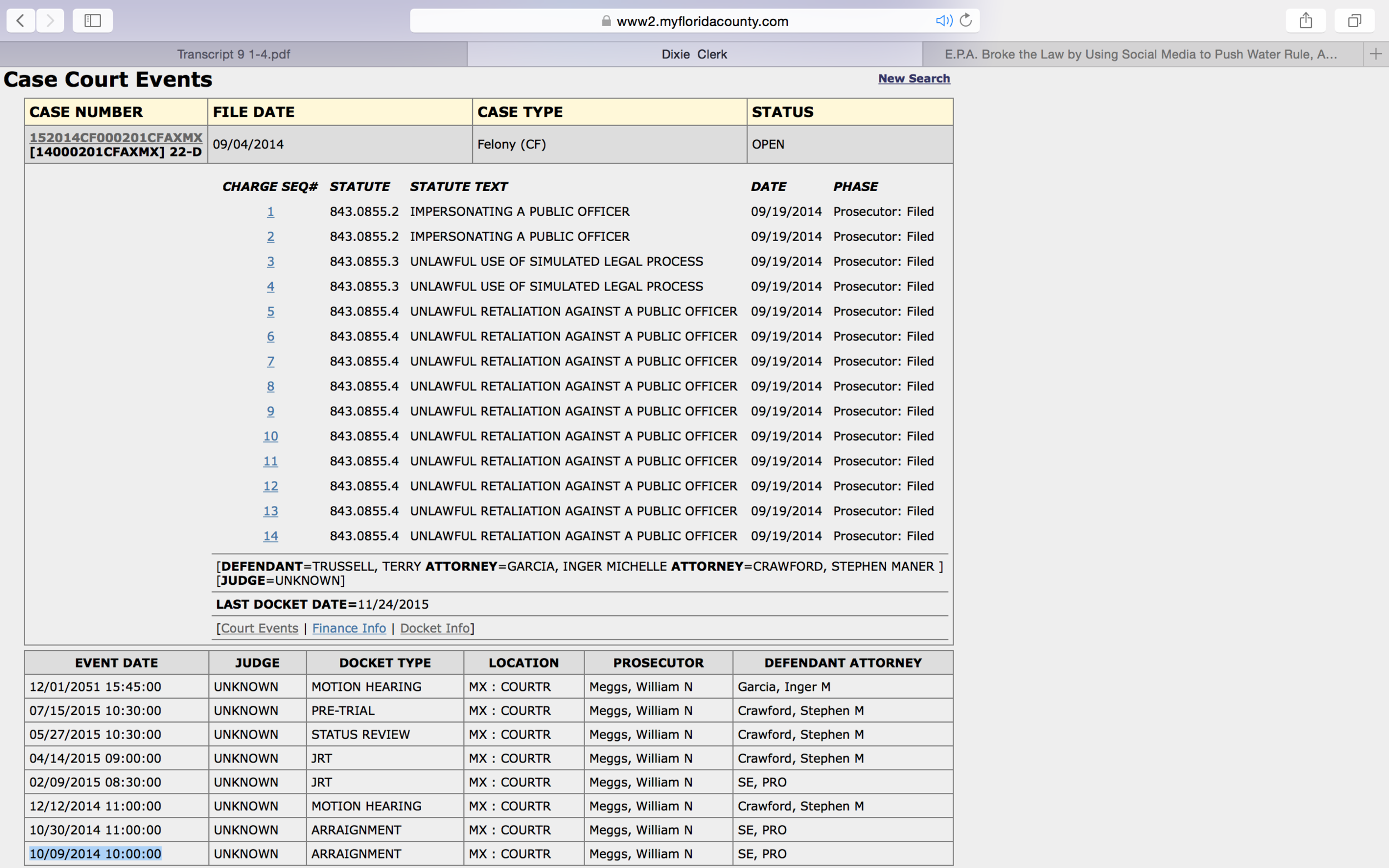Click the Case Court Events heading
The image size is (1389, 868).
[108, 79]
